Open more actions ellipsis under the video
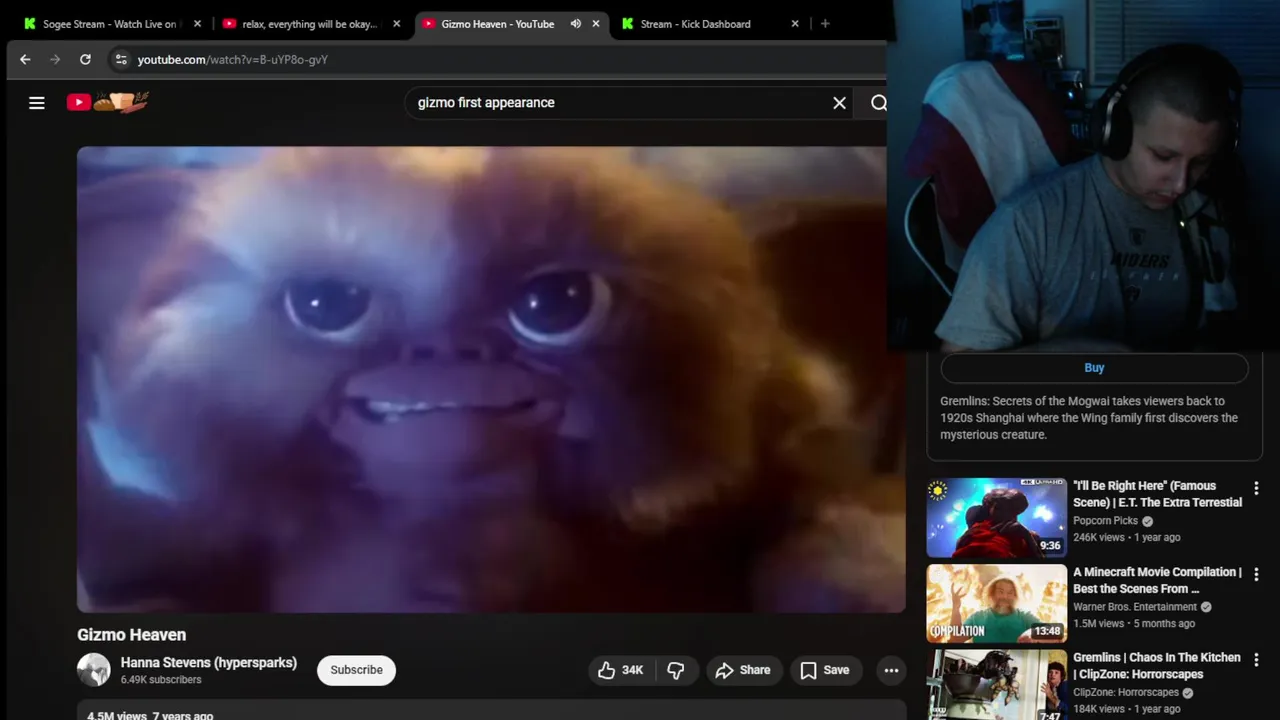 891,670
